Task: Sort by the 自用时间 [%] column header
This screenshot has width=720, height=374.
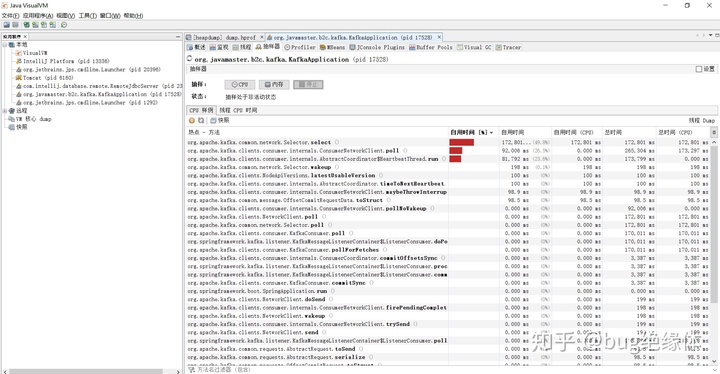Action: click(x=473, y=132)
